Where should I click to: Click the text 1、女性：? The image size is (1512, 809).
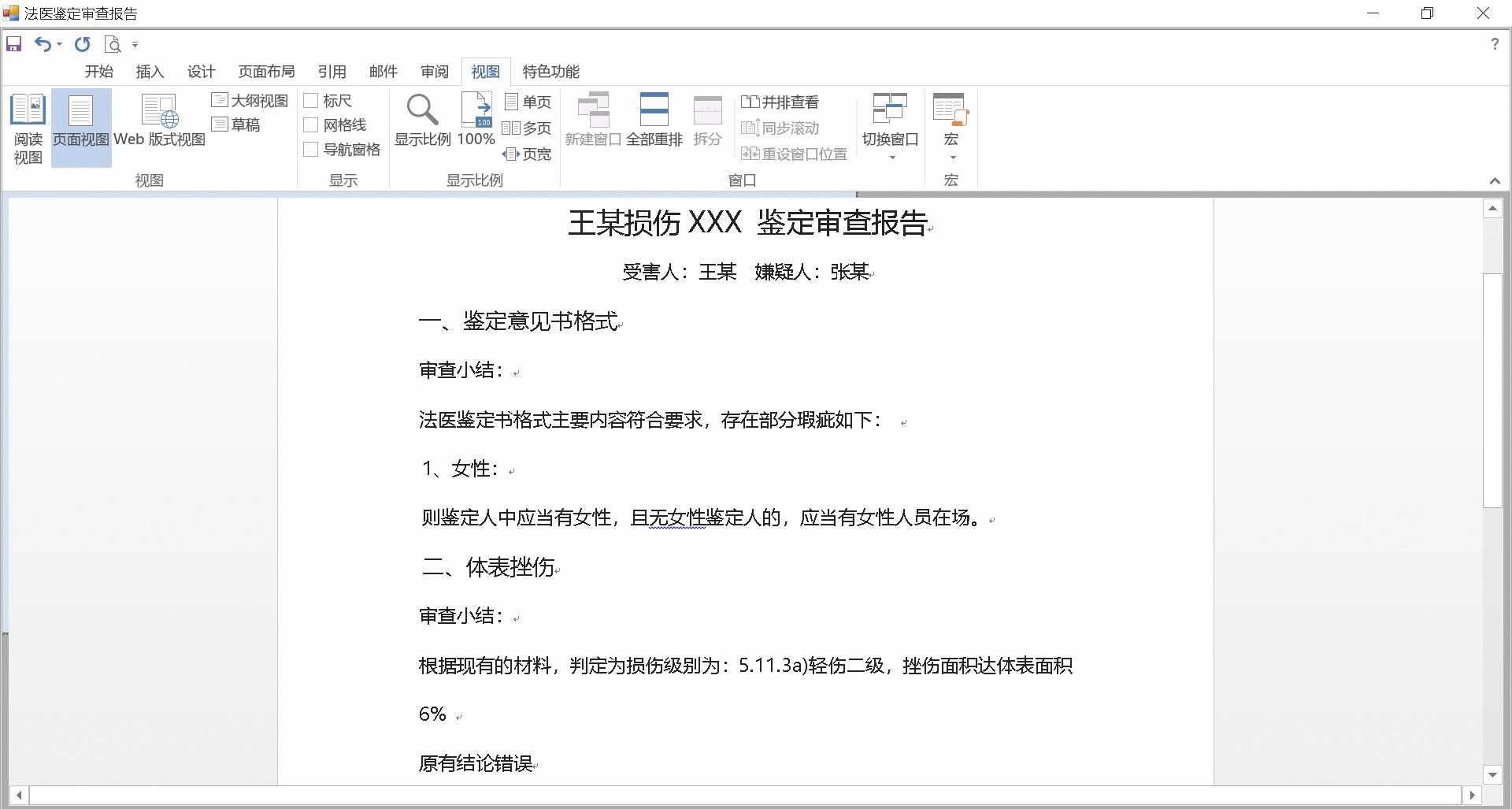coord(461,469)
